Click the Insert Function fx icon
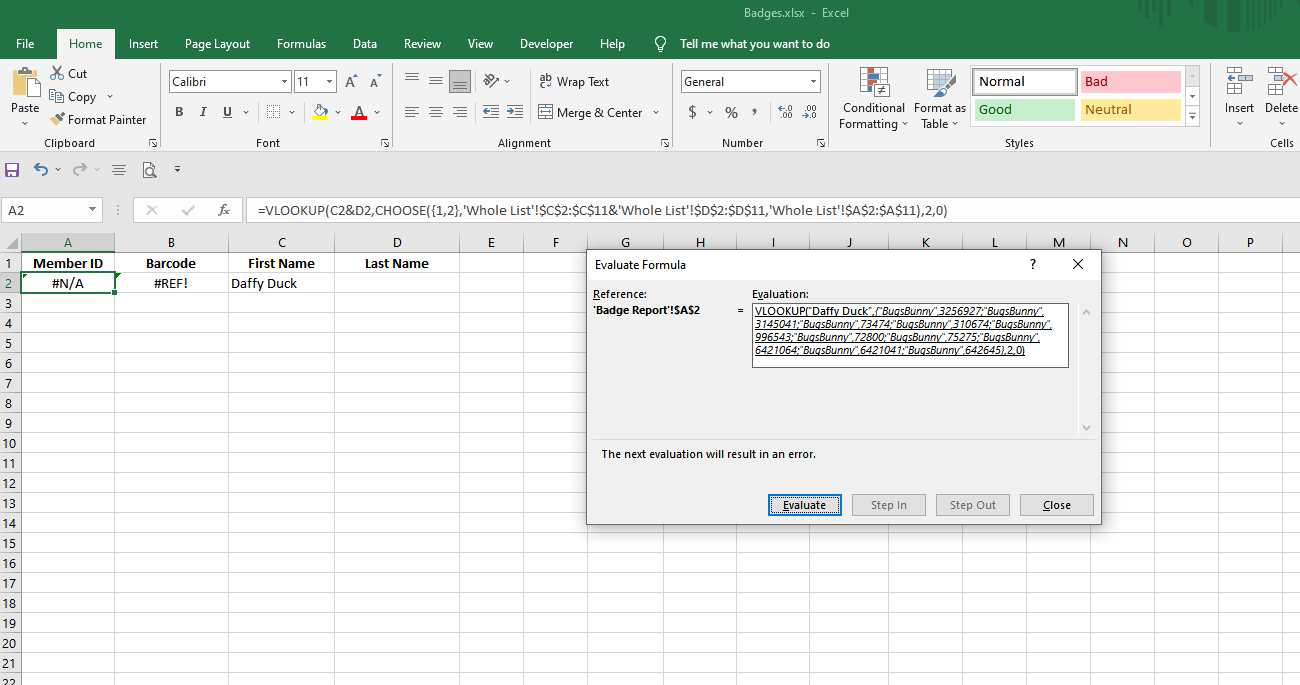1300x685 pixels. 224,211
